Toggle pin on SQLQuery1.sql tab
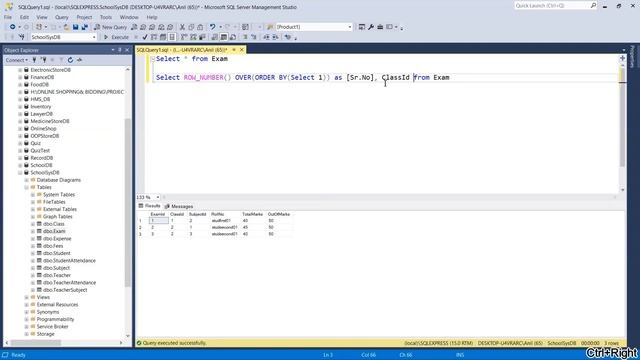 [234, 50]
